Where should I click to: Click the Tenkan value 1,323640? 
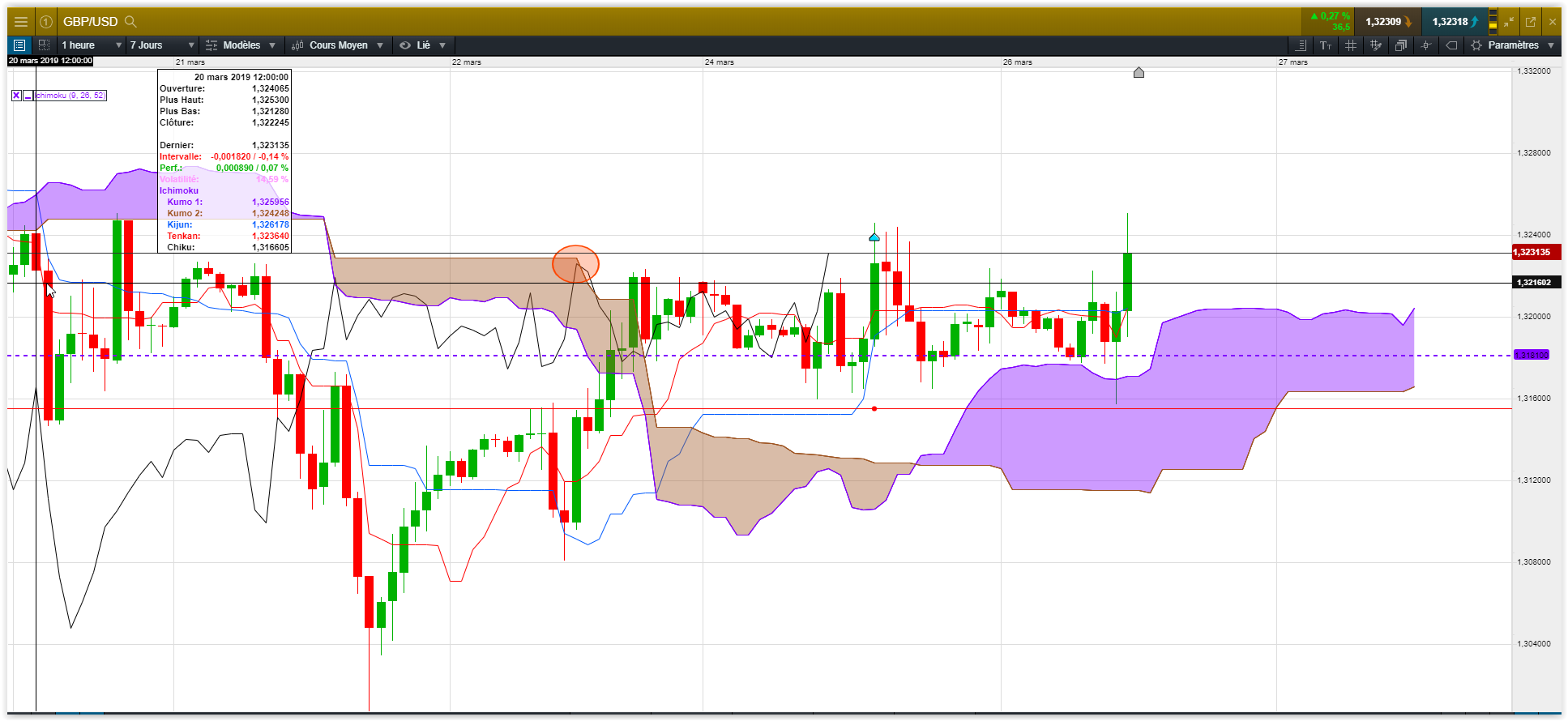(271, 237)
